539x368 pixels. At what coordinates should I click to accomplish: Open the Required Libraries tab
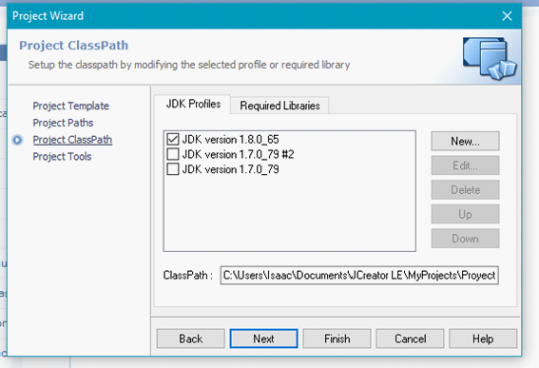point(280,106)
